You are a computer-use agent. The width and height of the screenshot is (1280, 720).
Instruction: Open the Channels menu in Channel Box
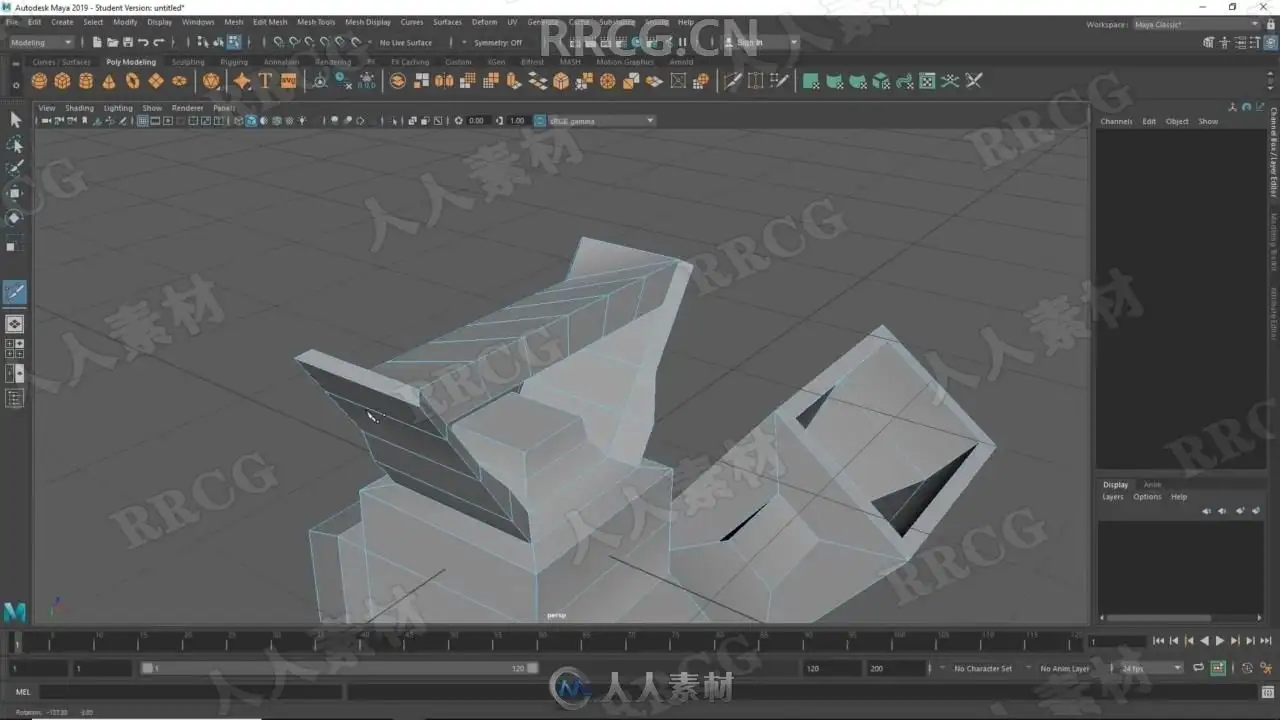coord(1116,122)
